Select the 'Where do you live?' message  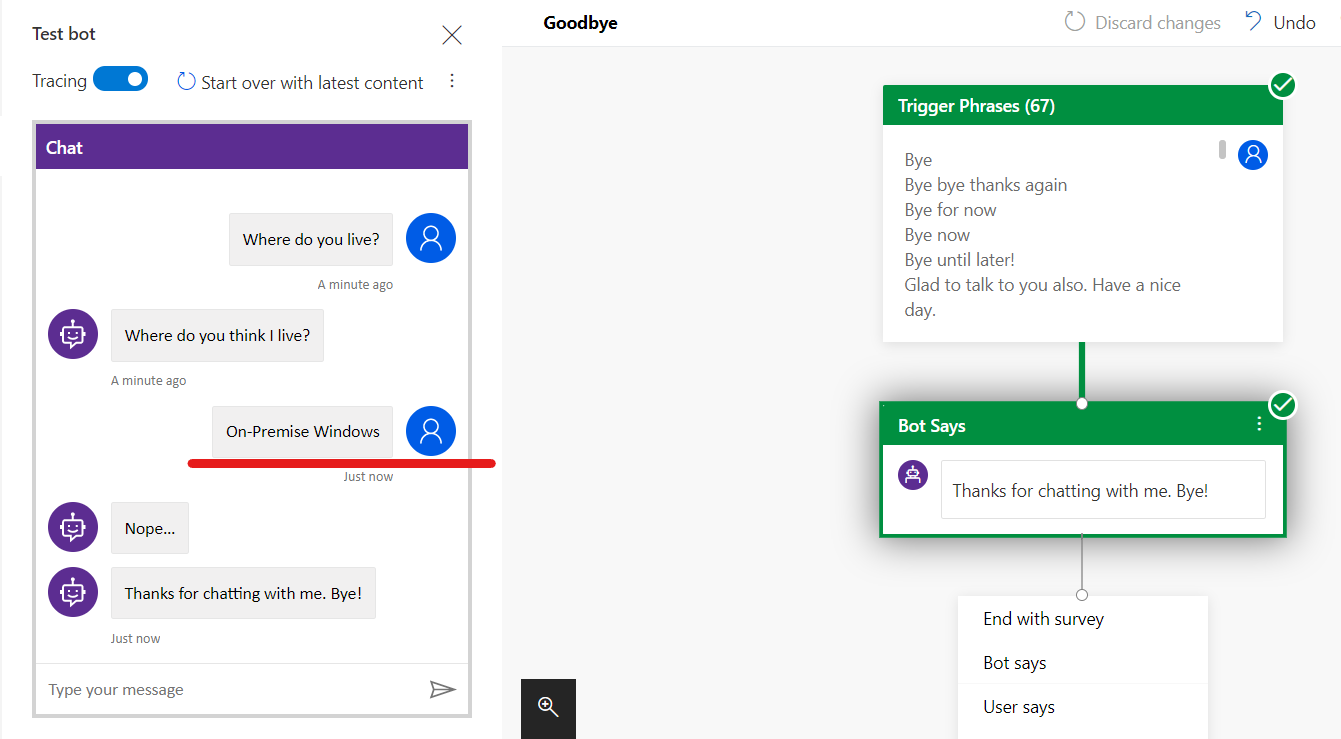311,240
